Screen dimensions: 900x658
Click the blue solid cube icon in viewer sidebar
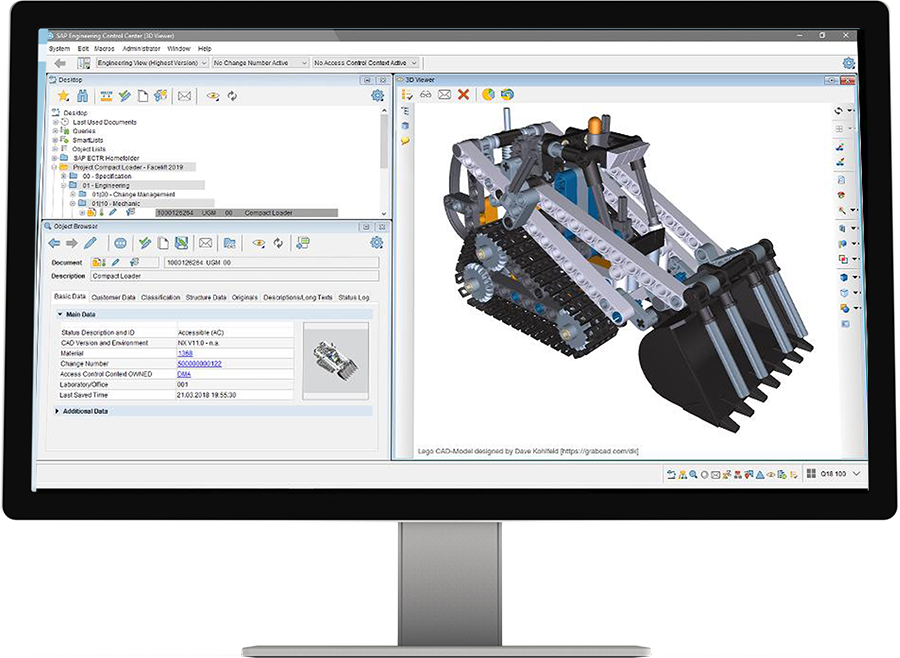[844, 277]
